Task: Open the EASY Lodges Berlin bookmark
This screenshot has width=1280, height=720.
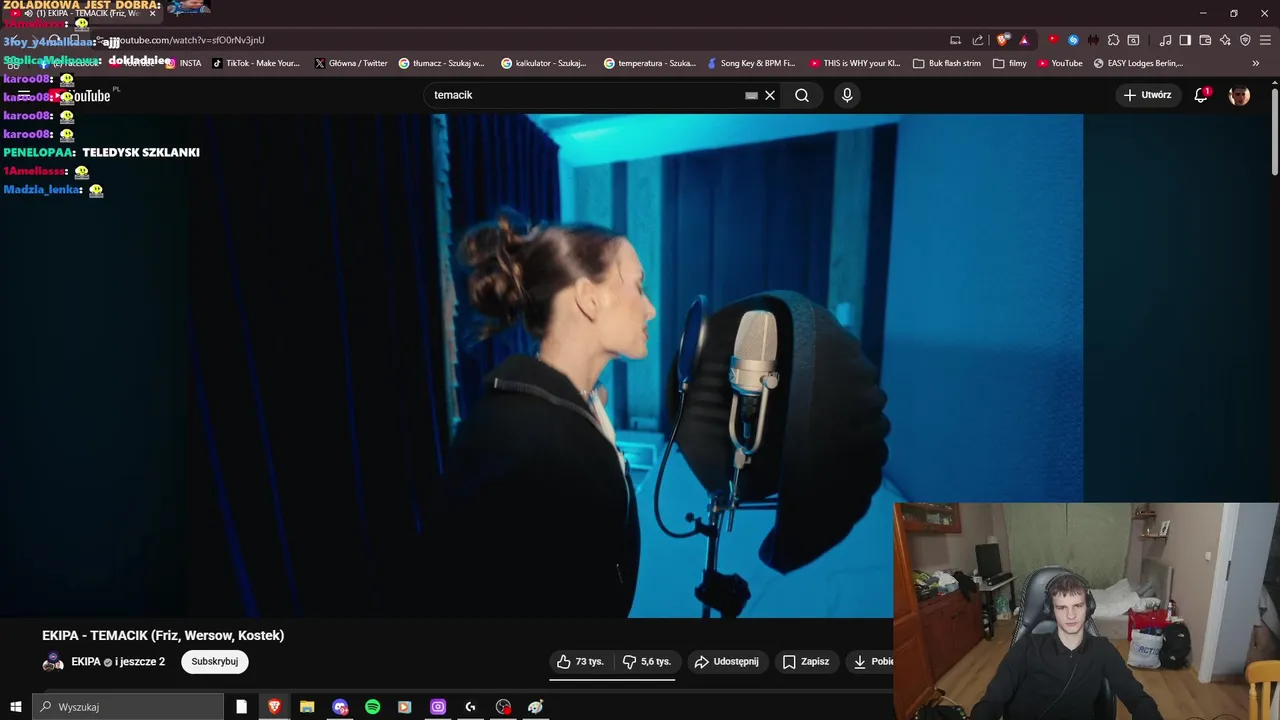Action: [1138, 63]
